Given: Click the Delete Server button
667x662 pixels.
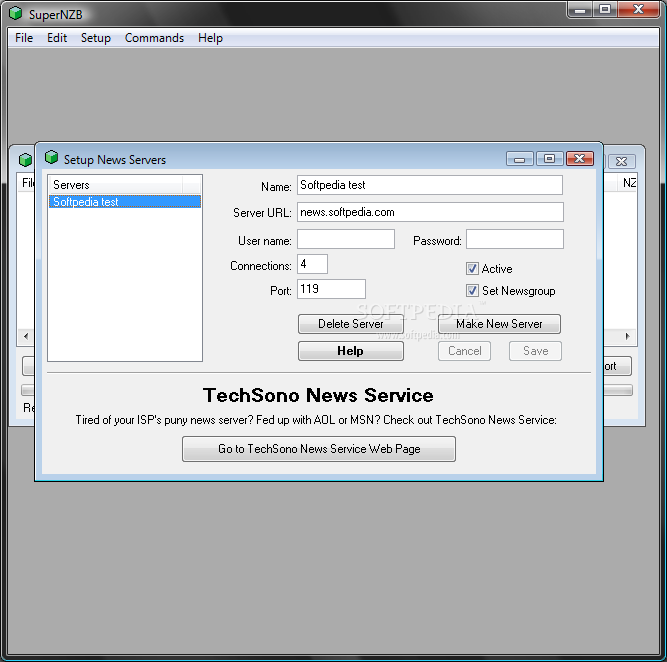Looking at the screenshot, I should [x=351, y=324].
